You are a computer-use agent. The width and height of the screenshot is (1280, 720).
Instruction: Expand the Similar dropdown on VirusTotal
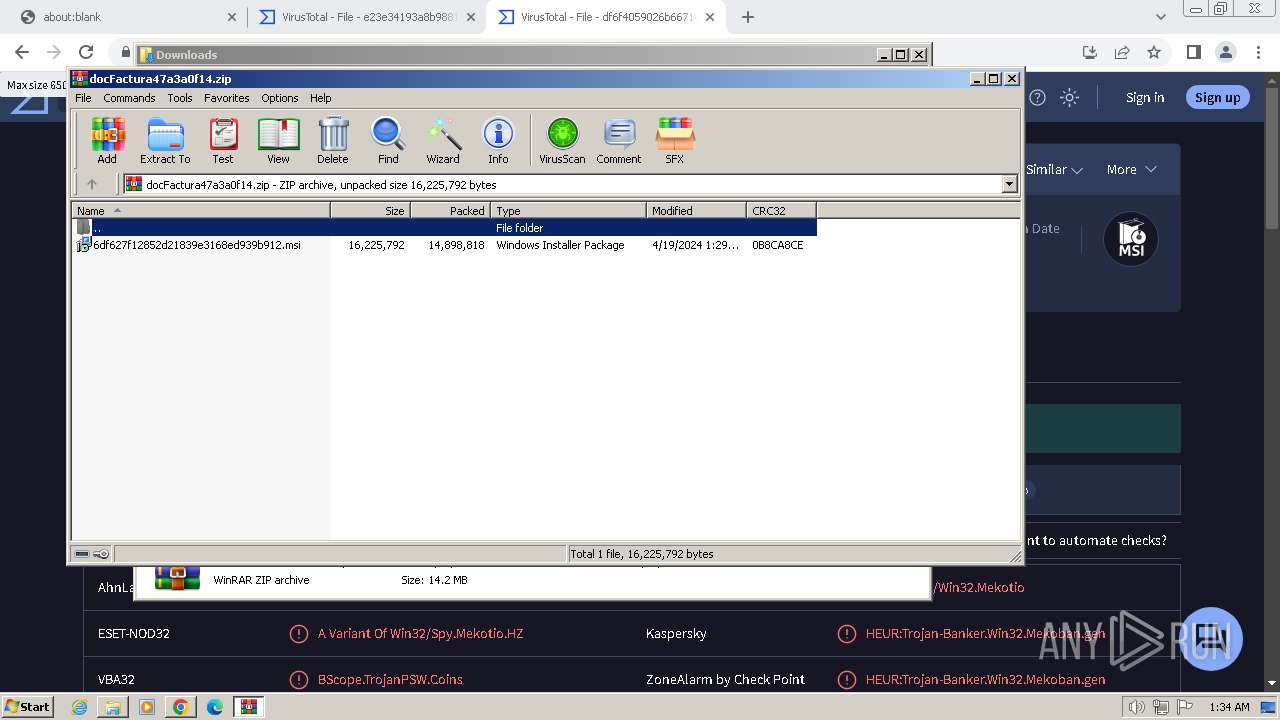coord(1054,170)
